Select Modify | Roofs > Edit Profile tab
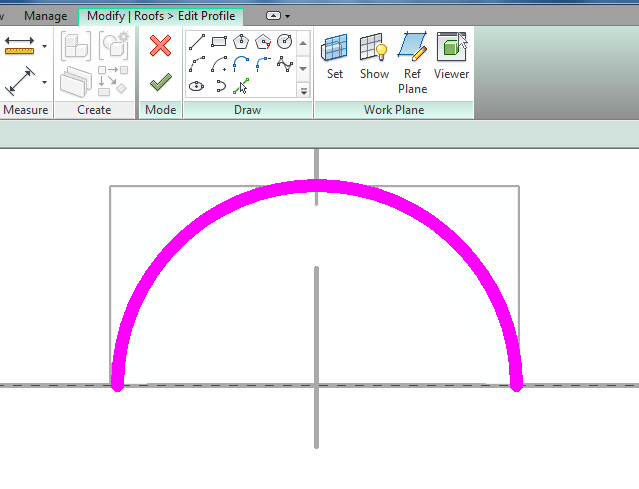 [161, 16]
